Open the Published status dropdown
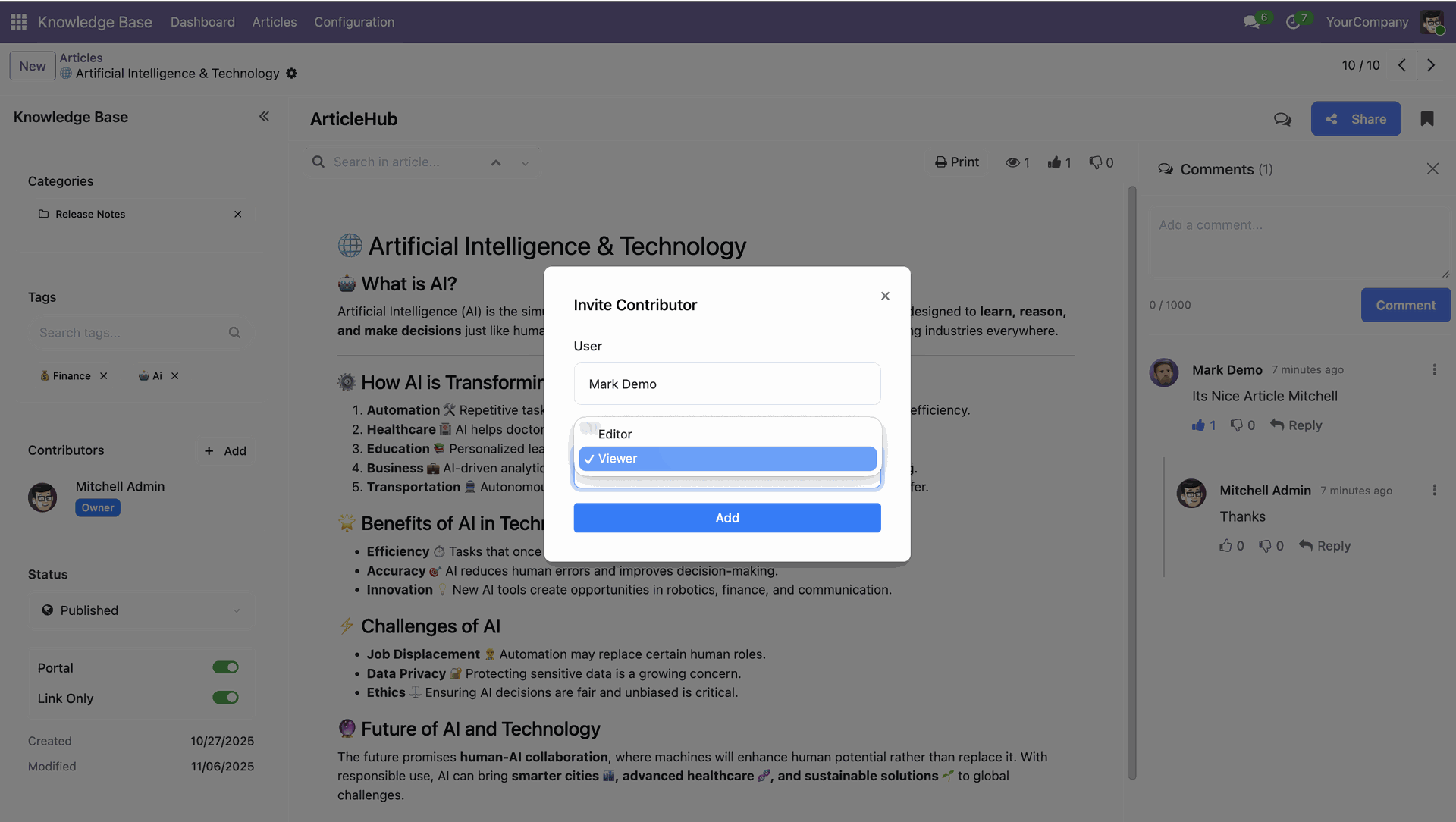This screenshot has height=822, width=1456. point(141,610)
